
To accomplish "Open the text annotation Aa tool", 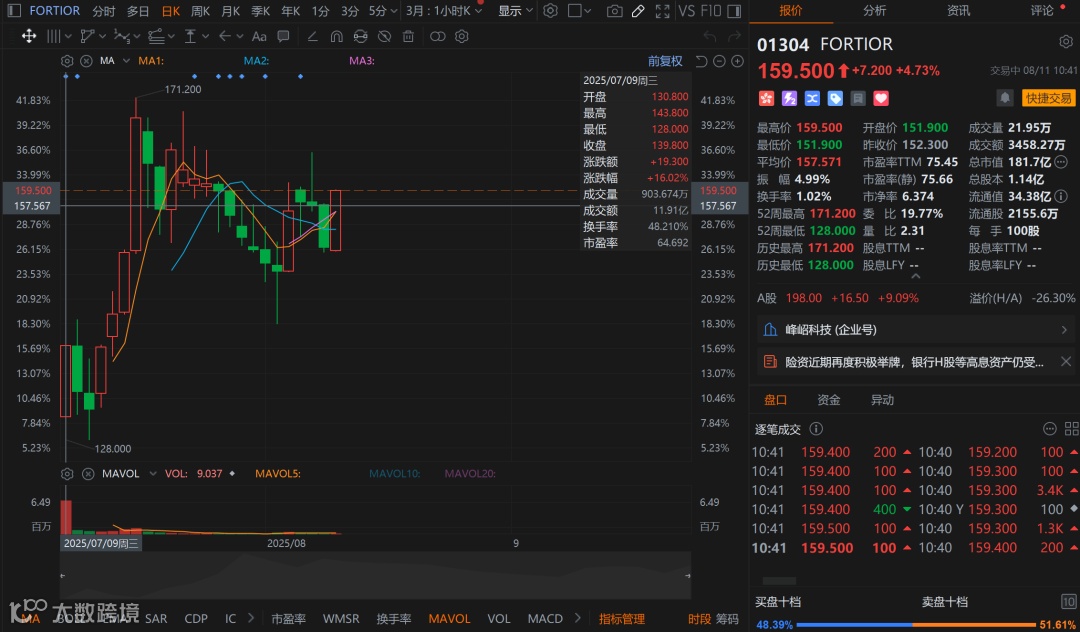I will 259,36.
